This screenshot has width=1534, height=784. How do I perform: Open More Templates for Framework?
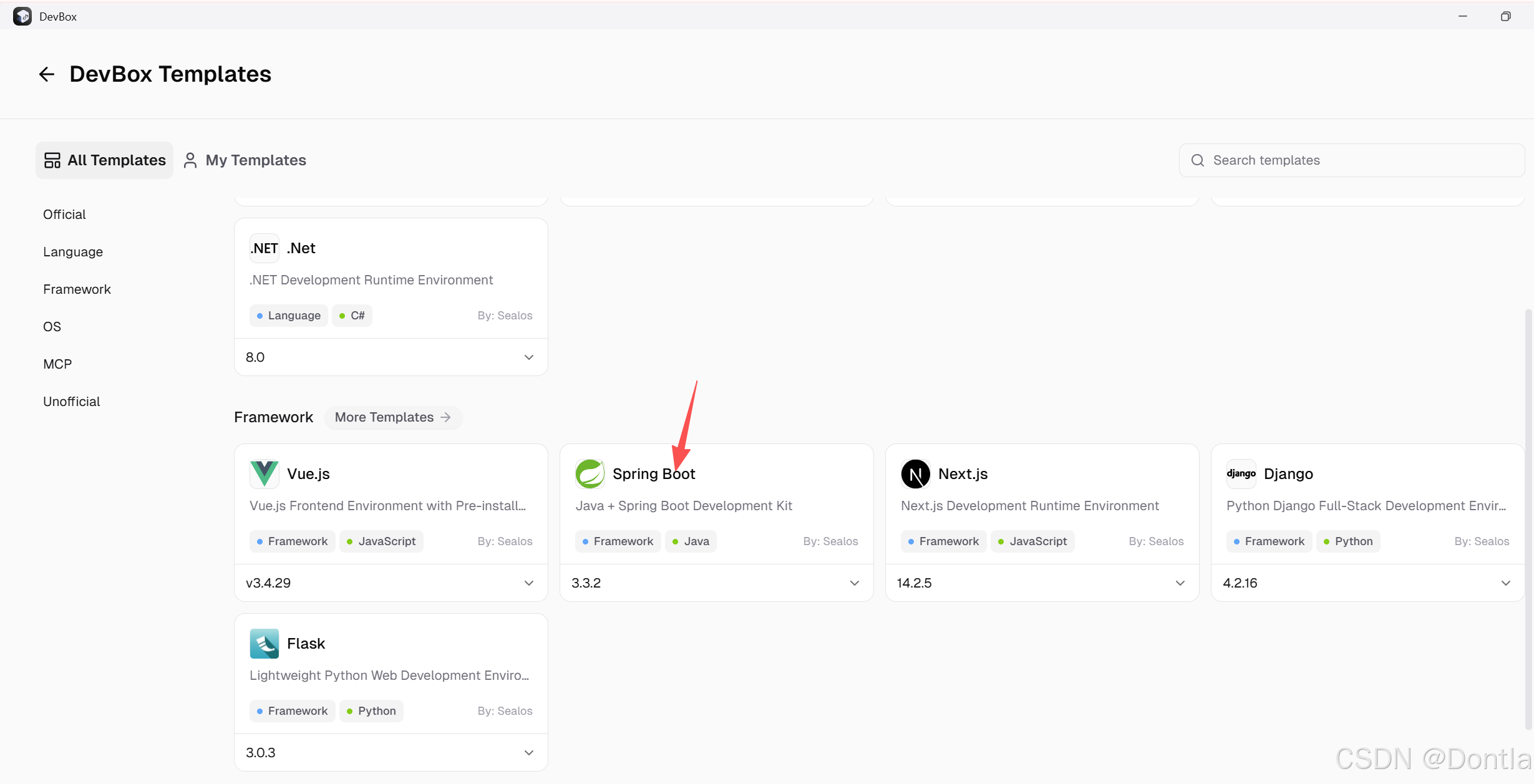point(393,417)
